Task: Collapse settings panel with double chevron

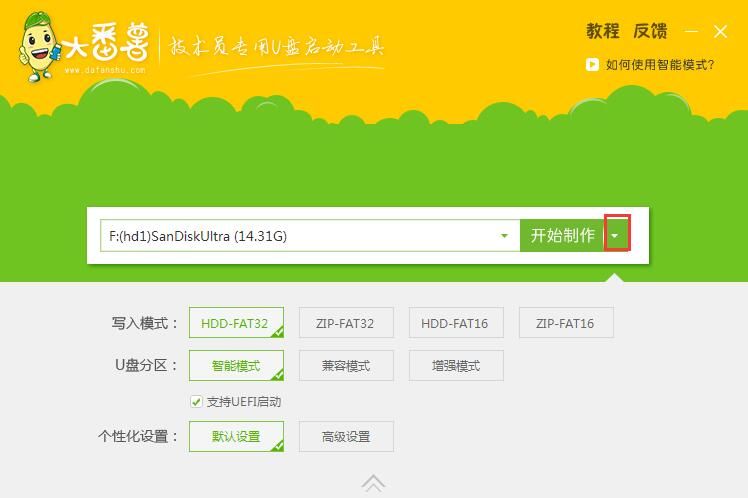Action: [373, 484]
